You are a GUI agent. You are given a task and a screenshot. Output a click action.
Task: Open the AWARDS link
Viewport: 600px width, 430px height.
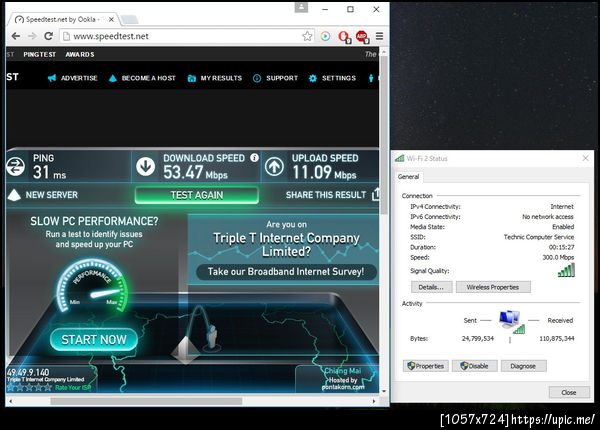pos(80,54)
